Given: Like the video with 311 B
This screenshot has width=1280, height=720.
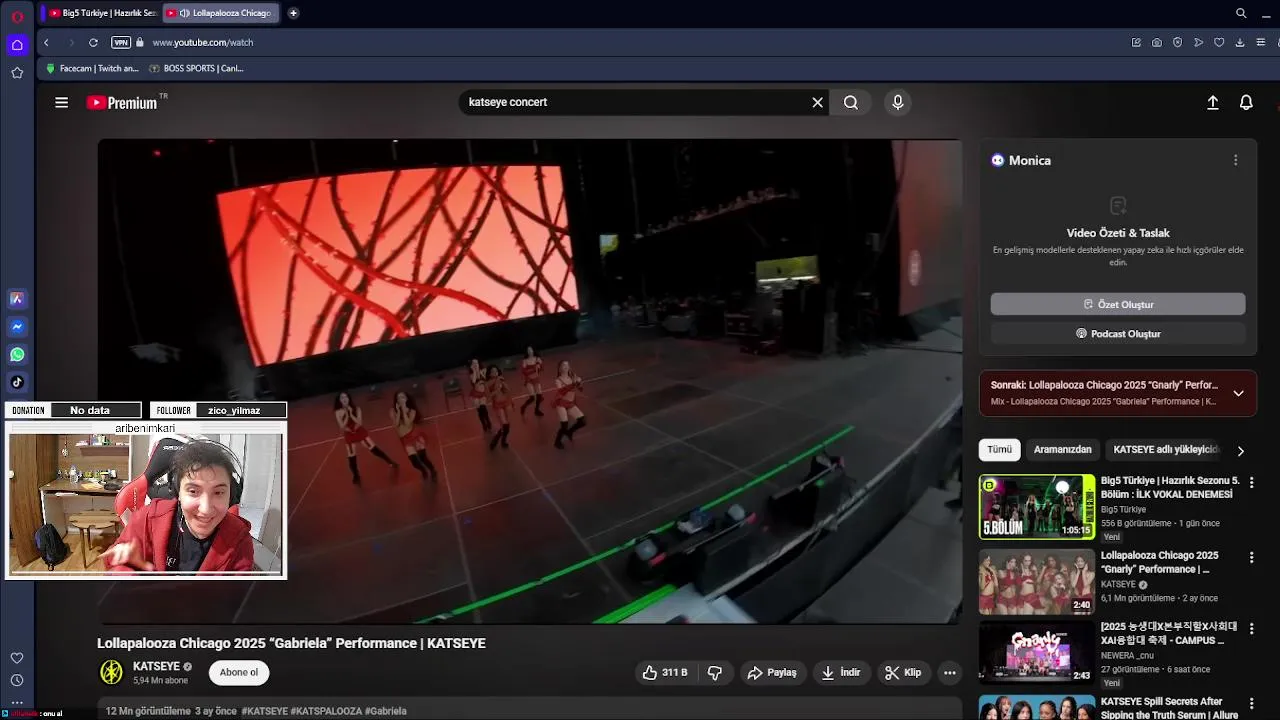Looking at the screenshot, I should pyautogui.click(x=665, y=673).
